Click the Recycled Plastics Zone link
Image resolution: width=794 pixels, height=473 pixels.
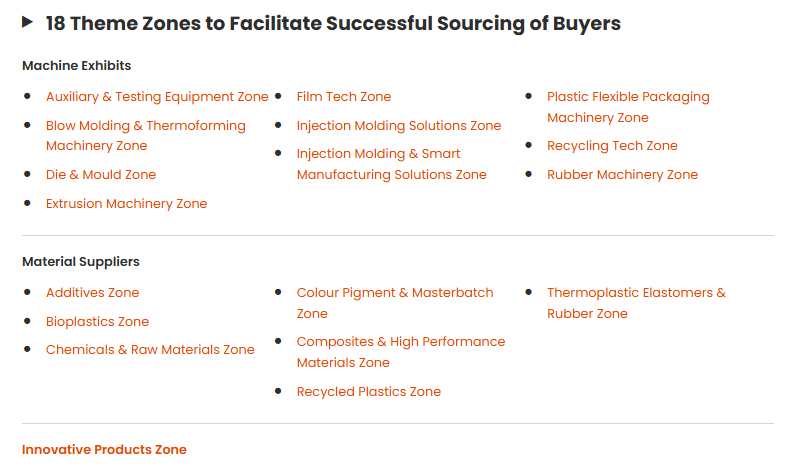click(x=368, y=392)
